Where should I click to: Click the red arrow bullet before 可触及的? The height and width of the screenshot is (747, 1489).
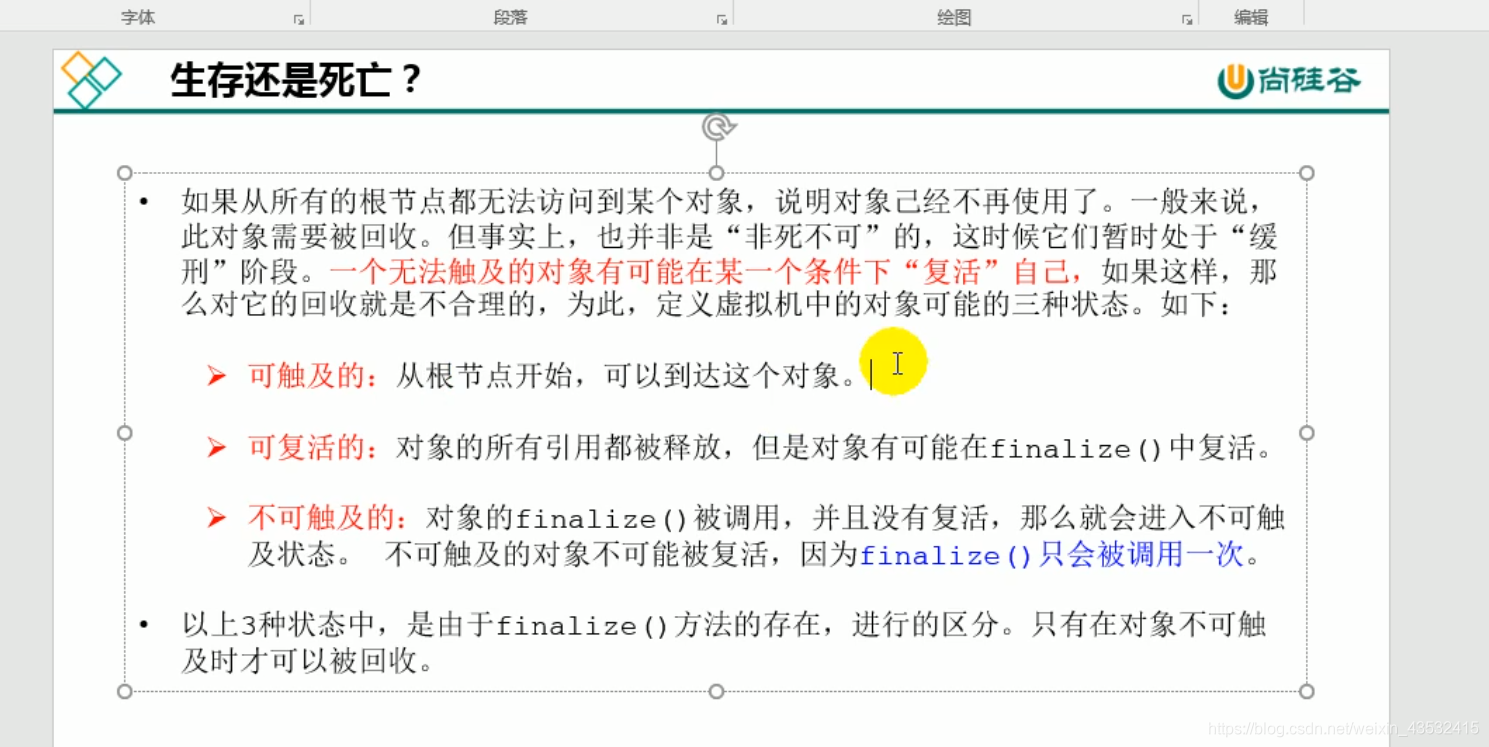point(216,376)
